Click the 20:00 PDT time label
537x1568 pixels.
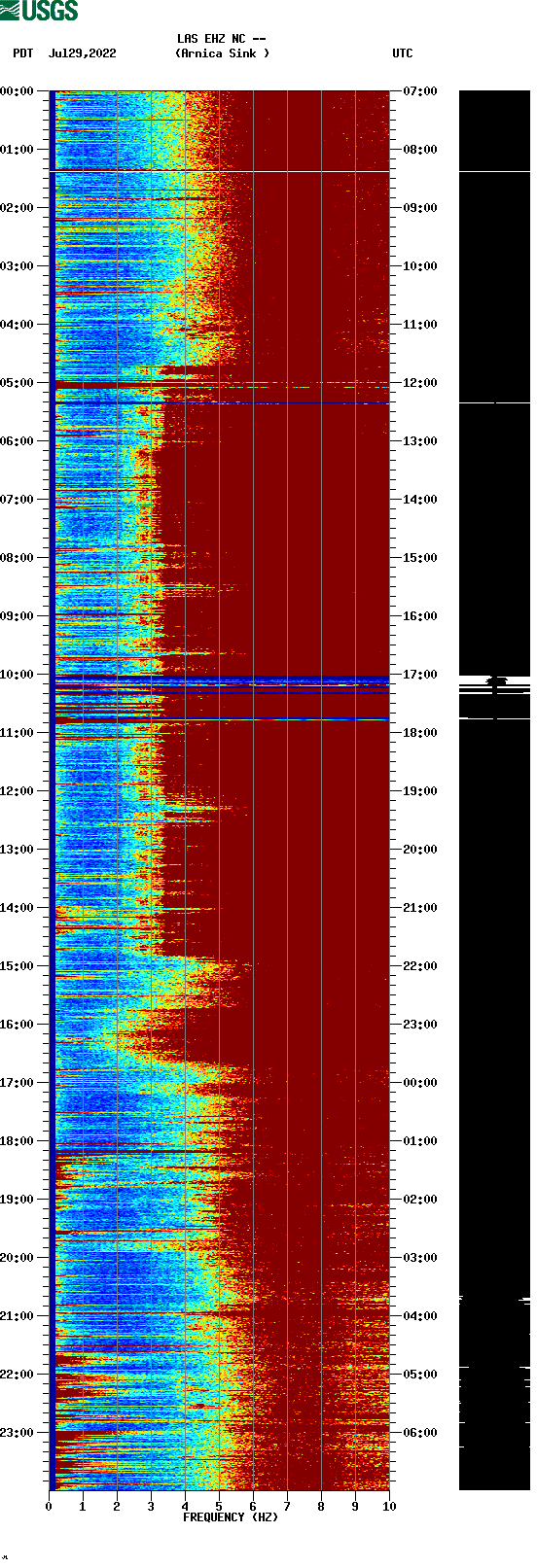[x=17, y=1258]
